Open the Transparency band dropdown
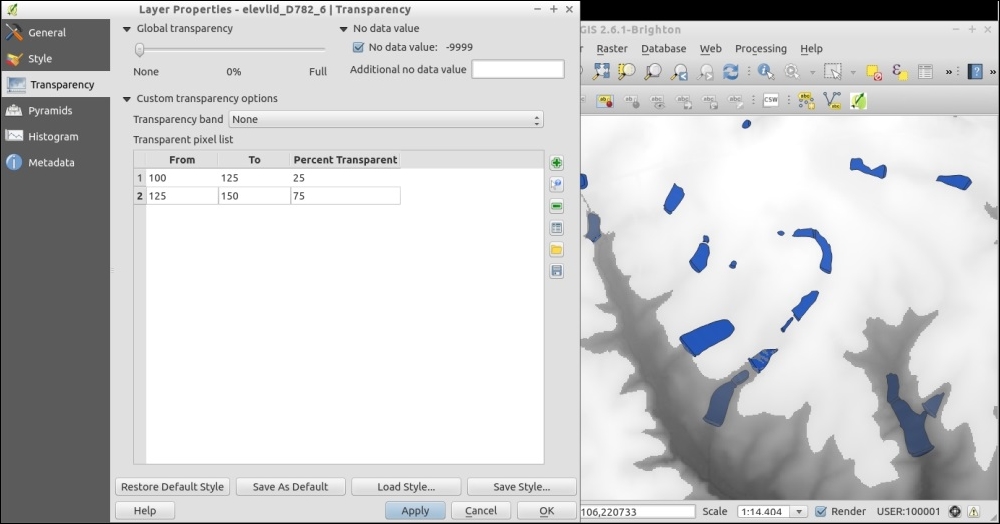The height and width of the screenshot is (524, 1000). point(386,119)
